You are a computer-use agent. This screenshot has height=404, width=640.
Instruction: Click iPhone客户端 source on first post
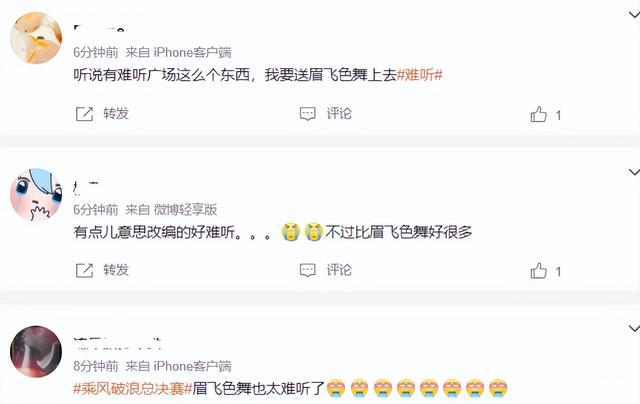point(193,52)
